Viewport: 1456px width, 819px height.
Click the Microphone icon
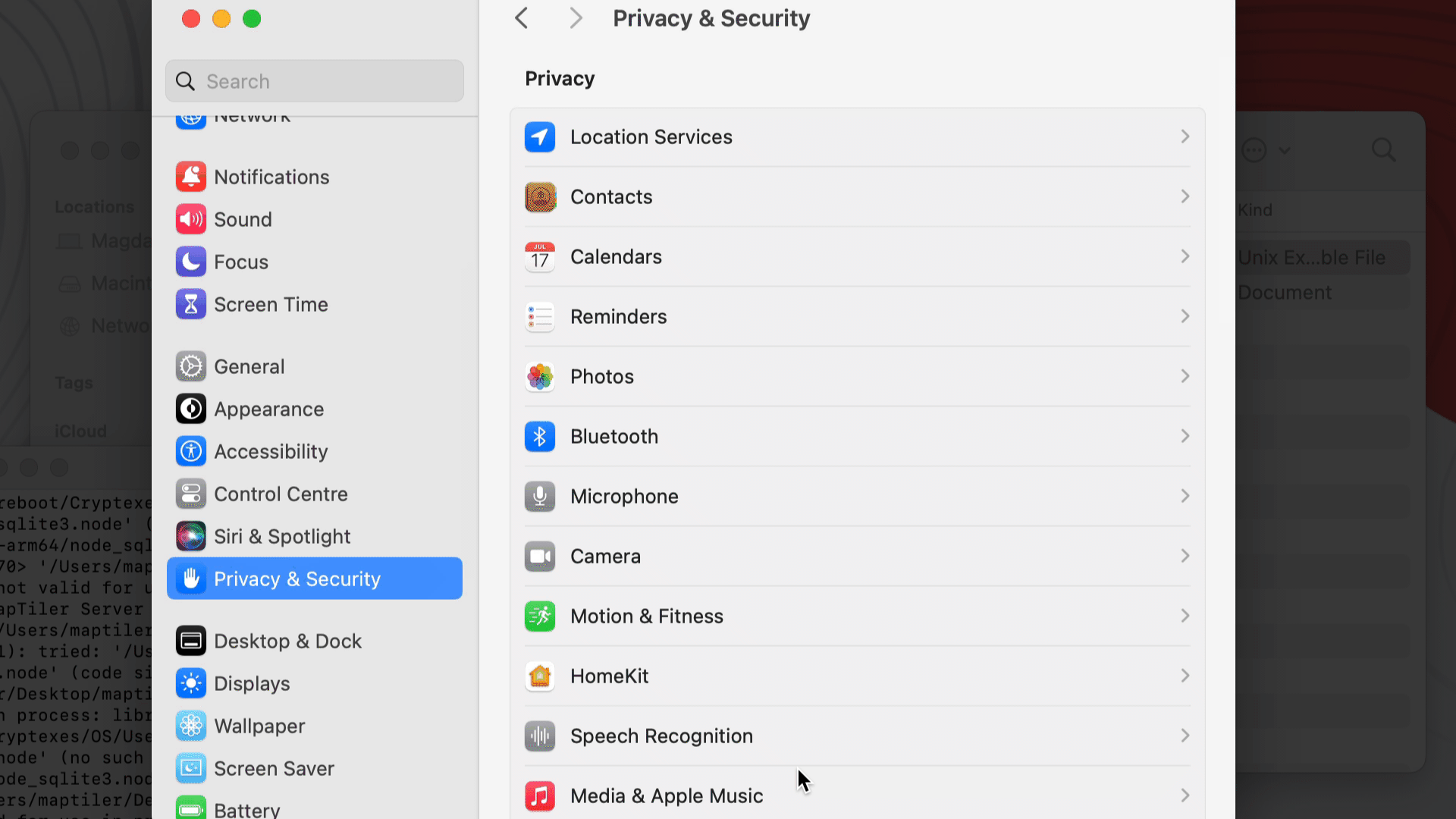540,497
